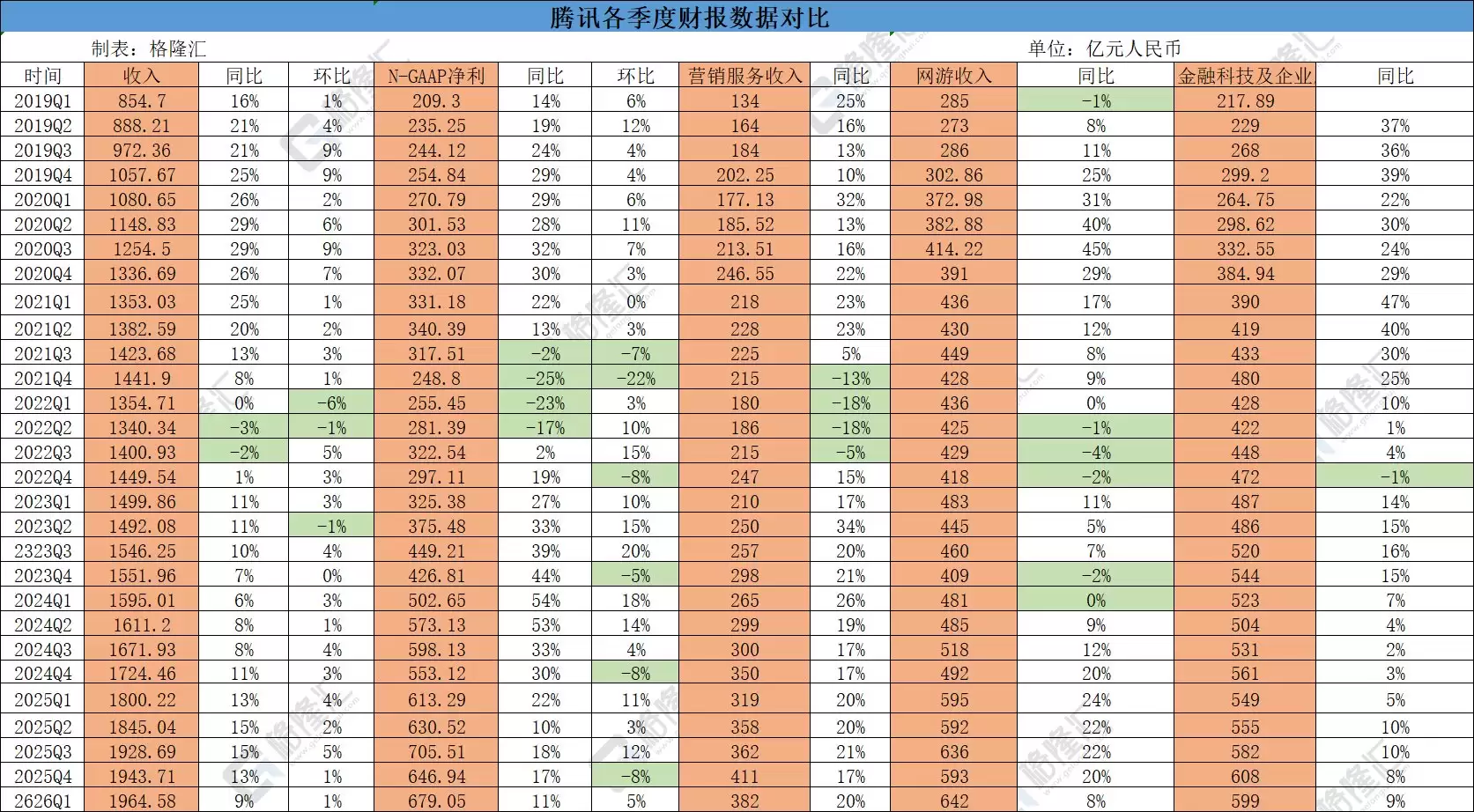Select the "2323Q3" time cell

43,551
